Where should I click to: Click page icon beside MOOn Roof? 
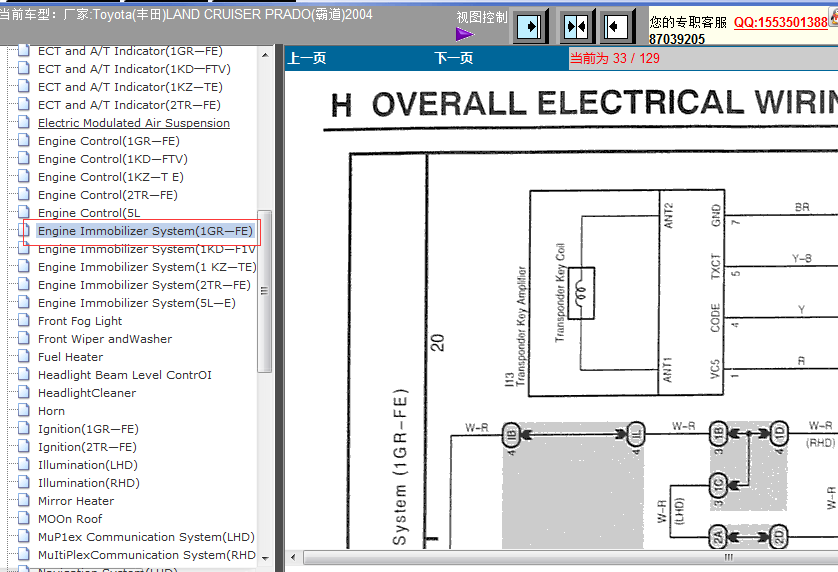pos(24,518)
